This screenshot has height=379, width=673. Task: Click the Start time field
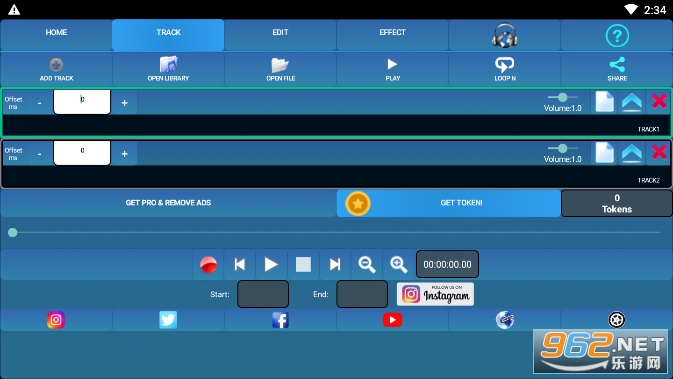263,294
